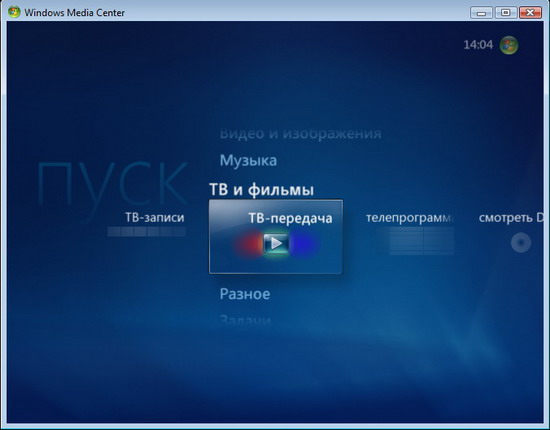Go to Разное menu category
The width and height of the screenshot is (550, 430).
[245, 294]
